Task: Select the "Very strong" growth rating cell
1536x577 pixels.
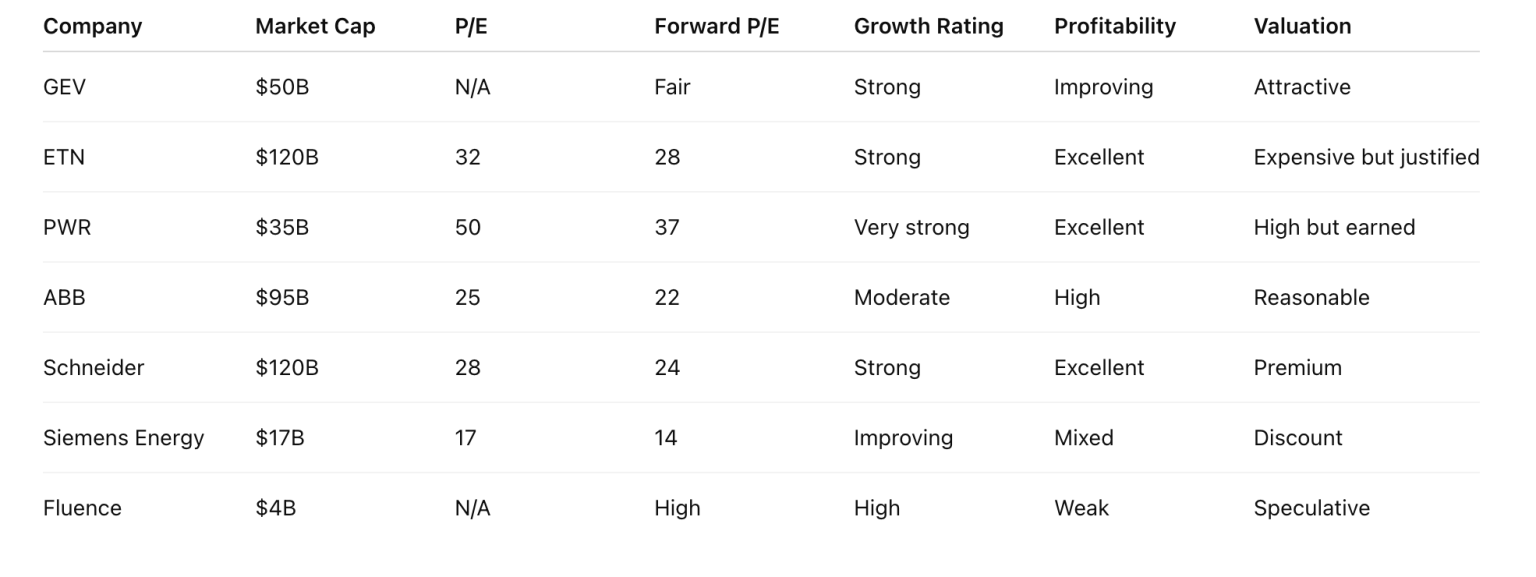Action: pos(911,227)
